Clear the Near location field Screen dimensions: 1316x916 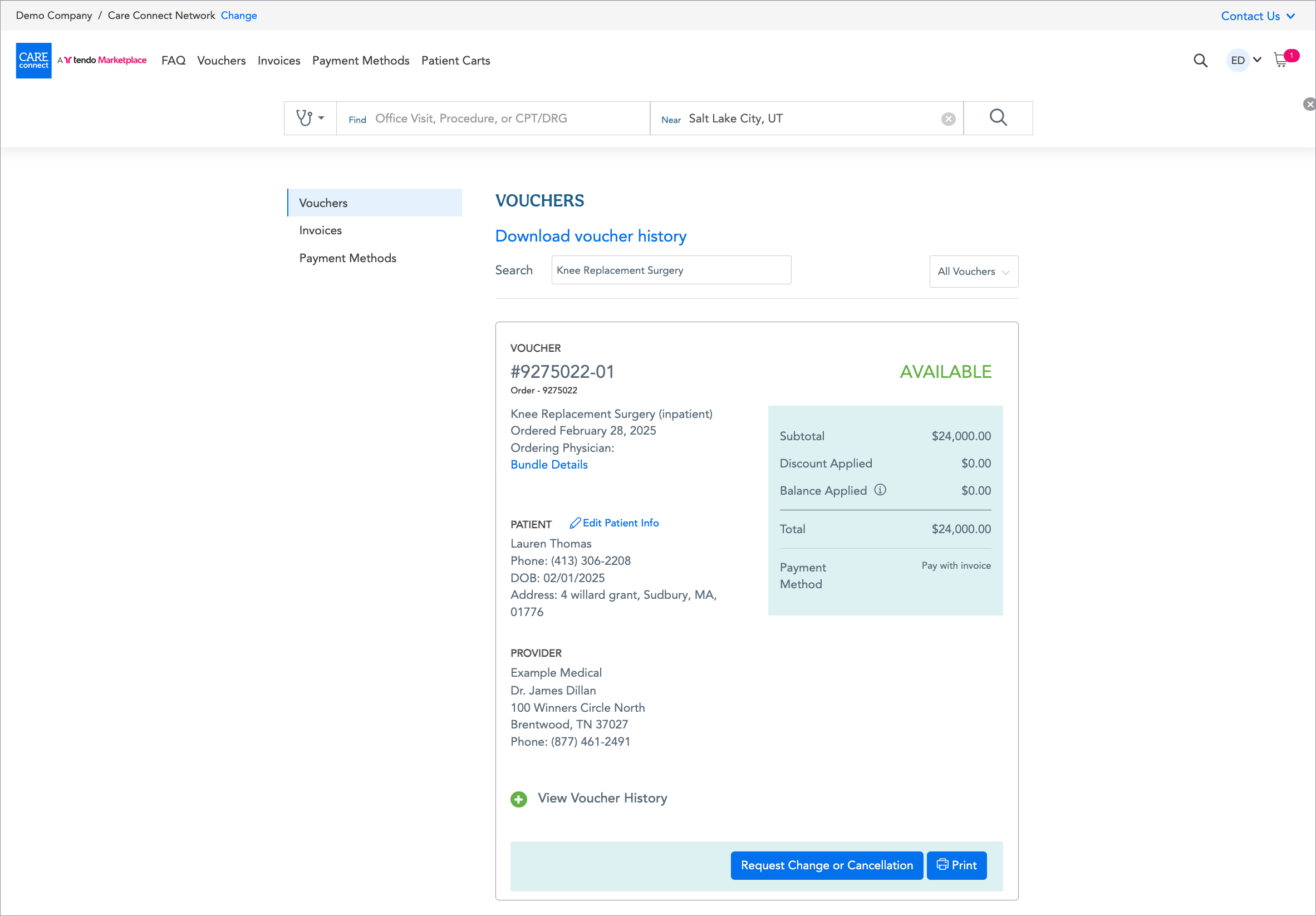coord(948,119)
